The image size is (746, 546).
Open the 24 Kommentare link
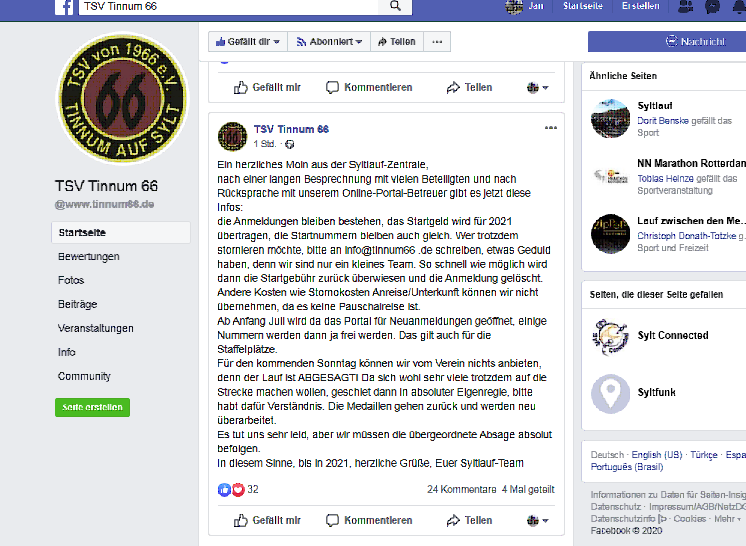[461, 489]
